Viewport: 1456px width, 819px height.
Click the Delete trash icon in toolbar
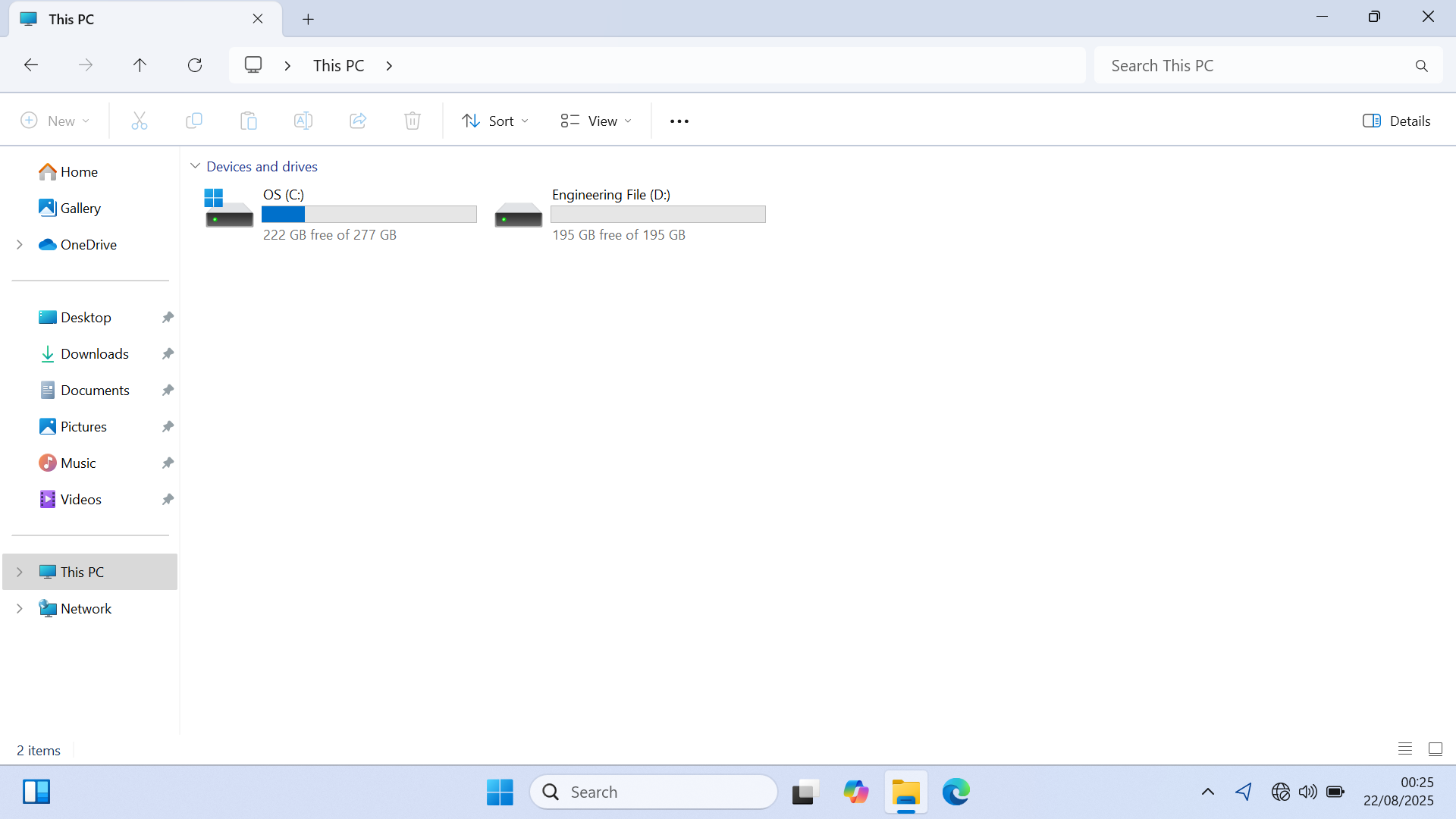(x=413, y=121)
